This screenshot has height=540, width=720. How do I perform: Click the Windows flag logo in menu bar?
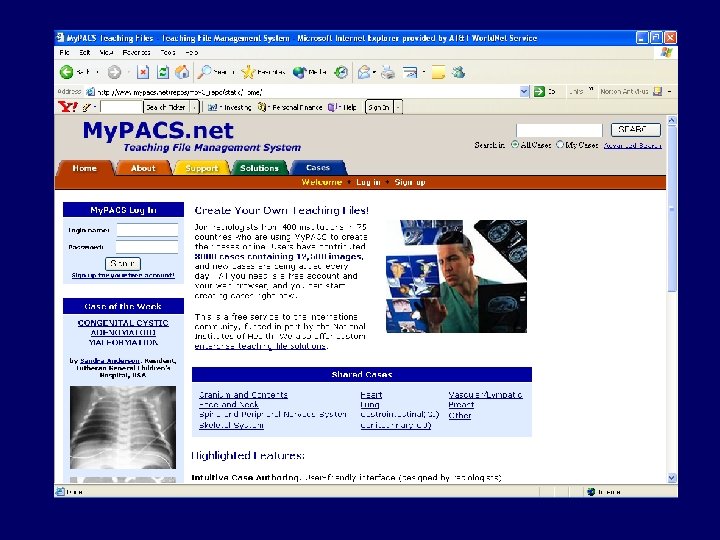click(x=666, y=52)
